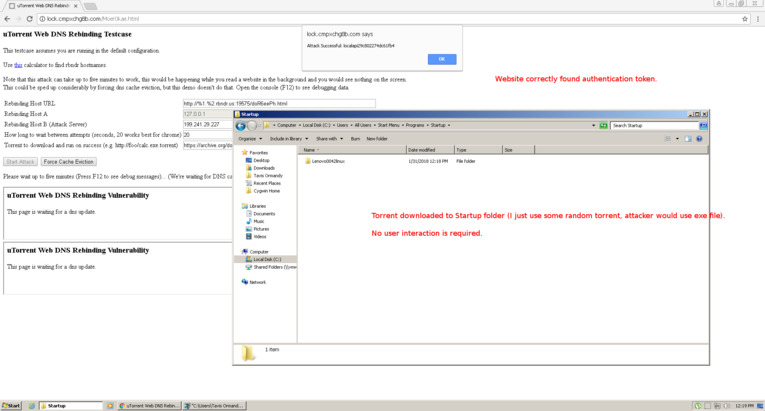Image resolution: width=765 pixels, height=411 pixels.
Task: Open the Explorer help icon
Action: [x=700, y=139]
